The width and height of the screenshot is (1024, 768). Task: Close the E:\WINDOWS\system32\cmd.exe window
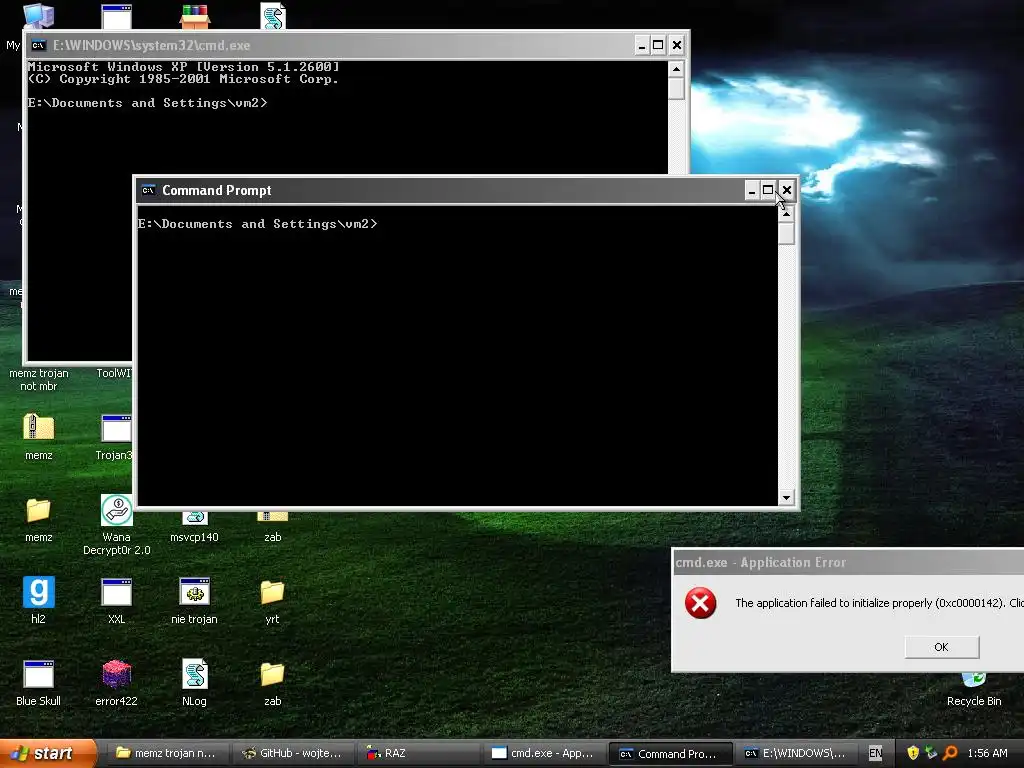point(677,45)
